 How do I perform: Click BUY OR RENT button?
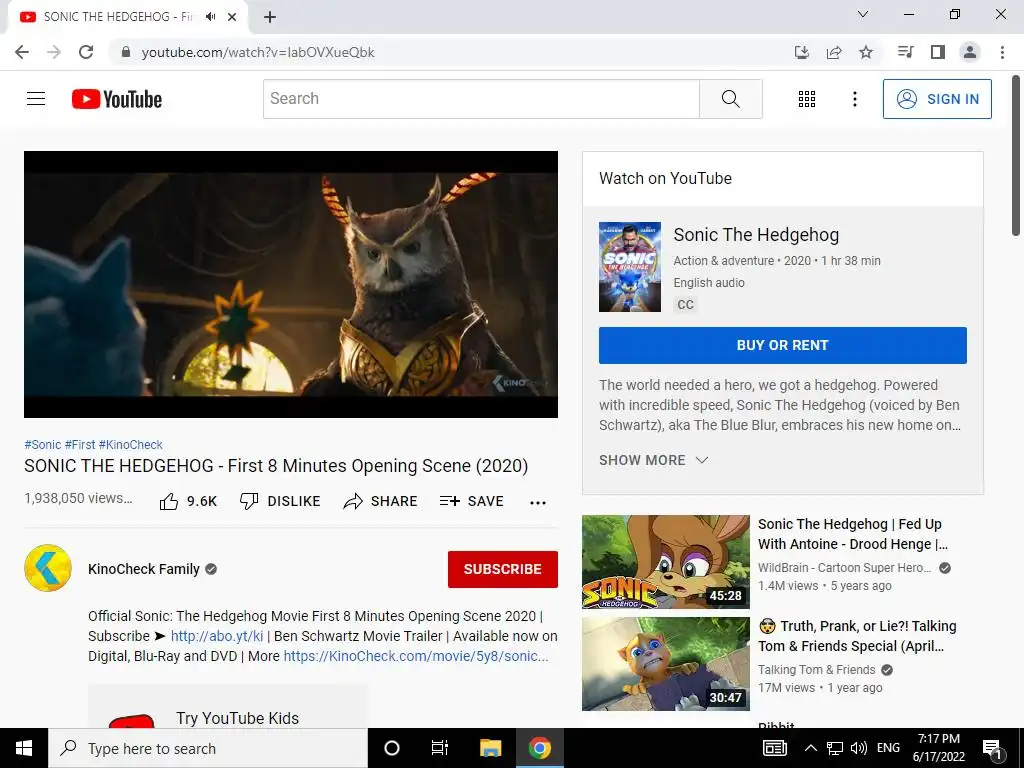click(x=782, y=345)
